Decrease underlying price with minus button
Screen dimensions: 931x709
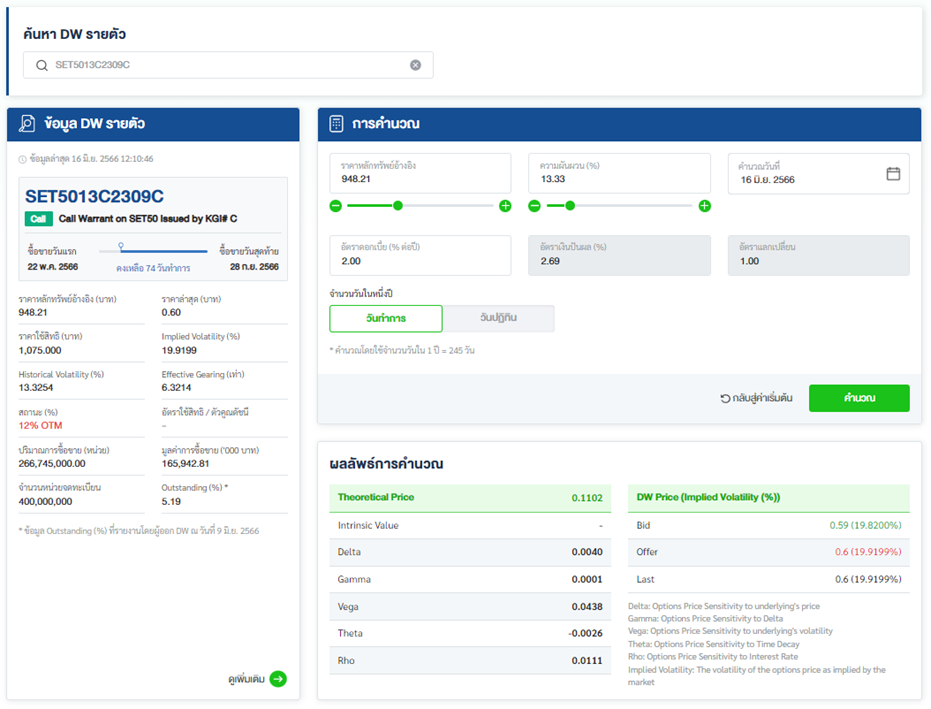point(336,206)
